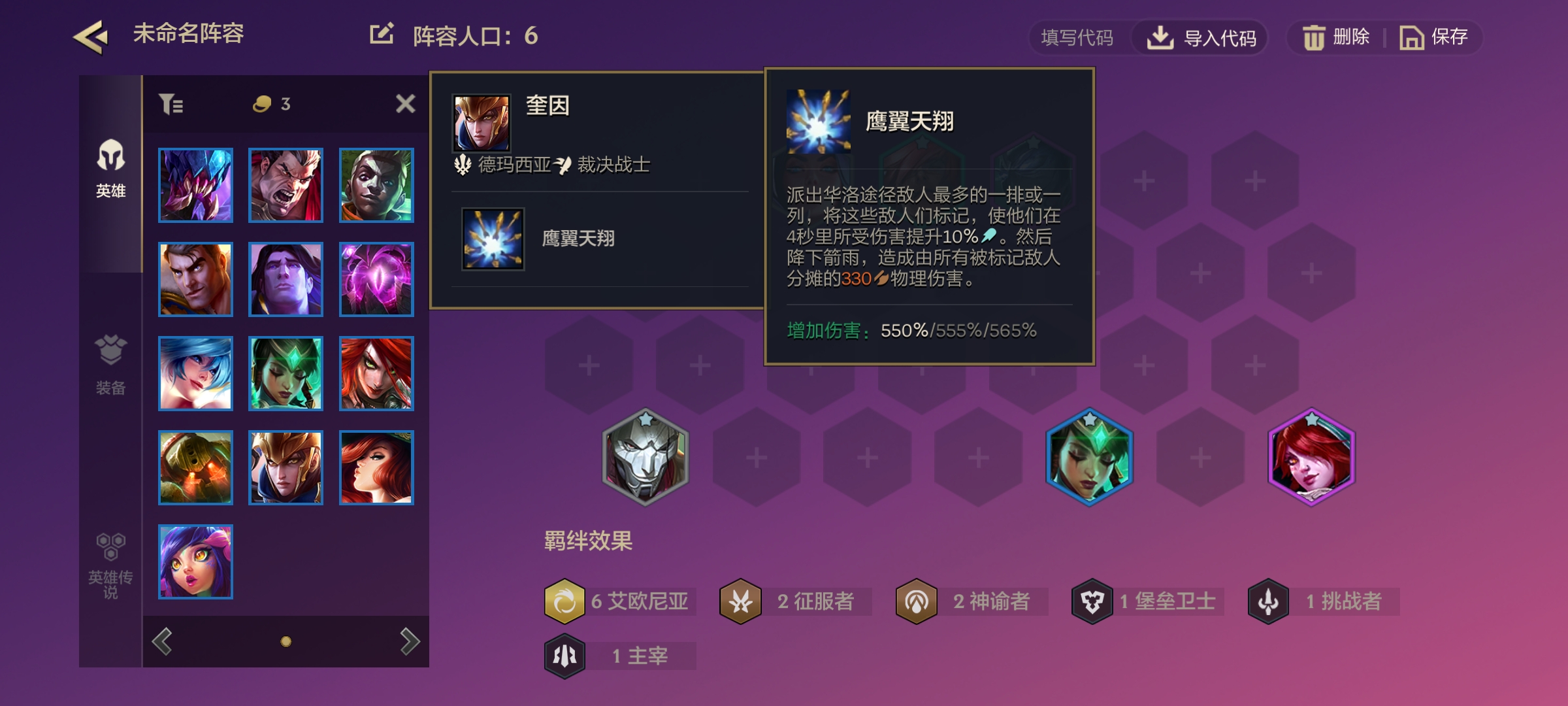
Task: Switch to the 英雄 tab
Action: pyautogui.click(x=110, y=169)
